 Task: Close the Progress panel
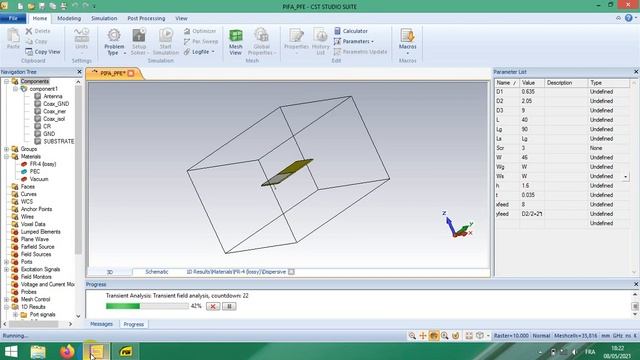(x=636, y=284)
